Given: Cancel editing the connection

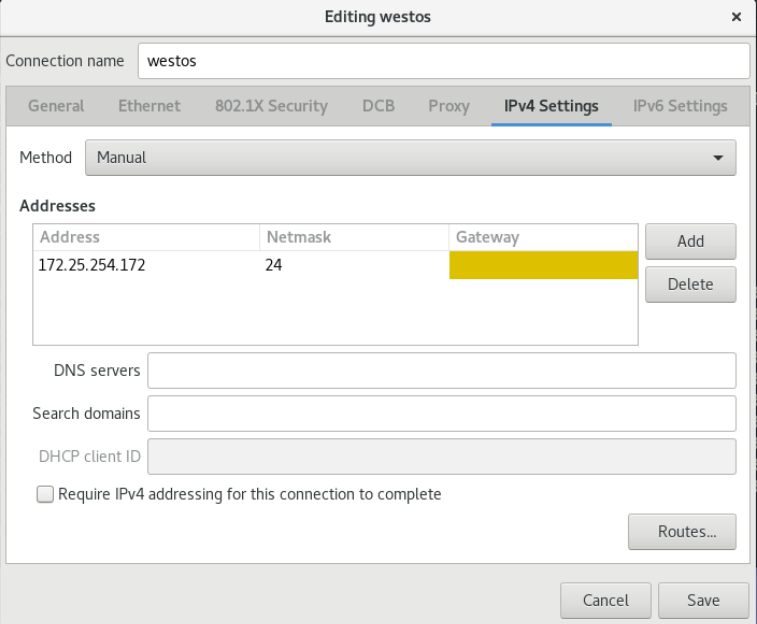Looking at the screenshot, I should (x=605, y=600).
